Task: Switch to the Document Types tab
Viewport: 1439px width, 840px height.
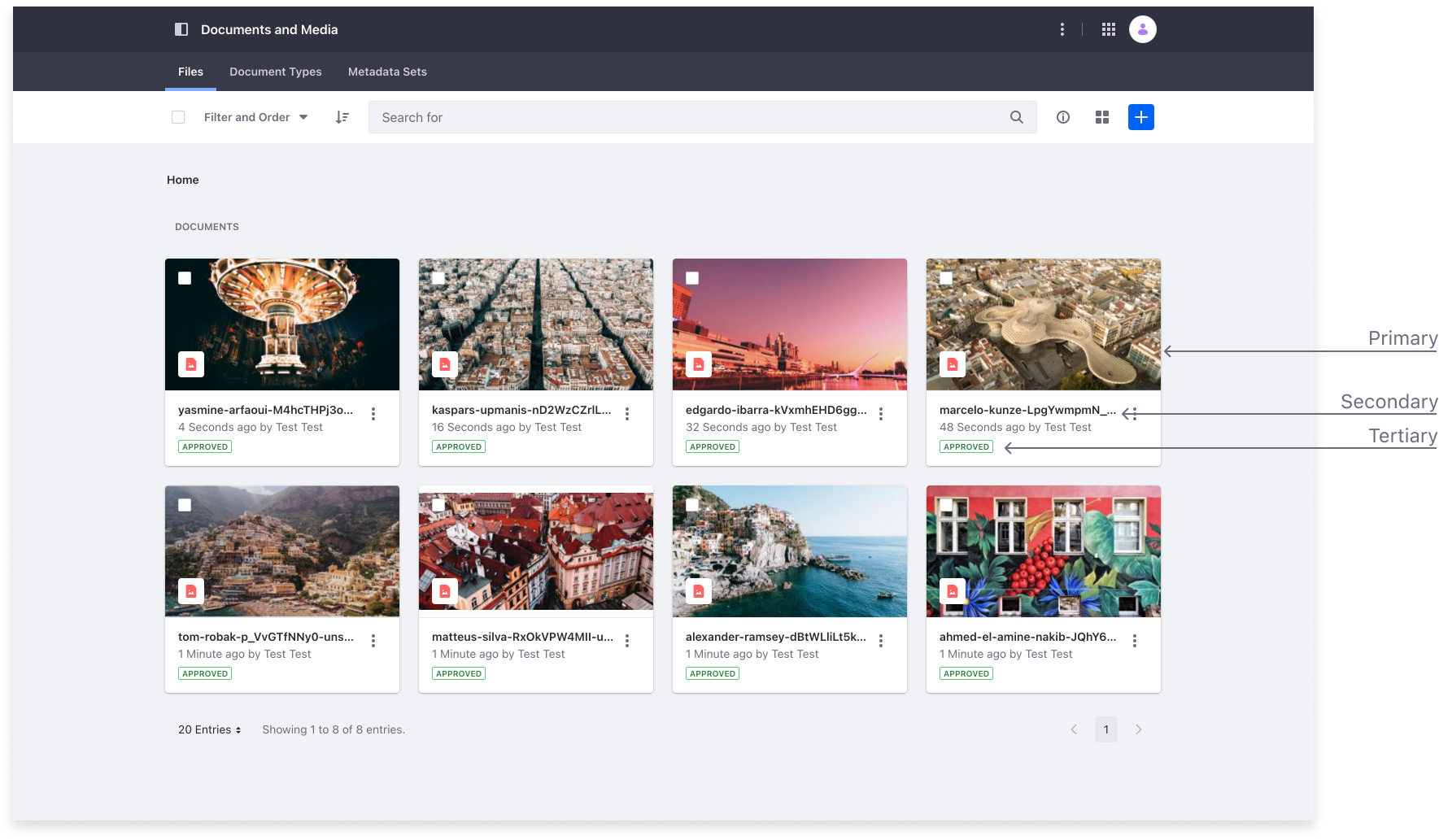Action: point(275,72)
